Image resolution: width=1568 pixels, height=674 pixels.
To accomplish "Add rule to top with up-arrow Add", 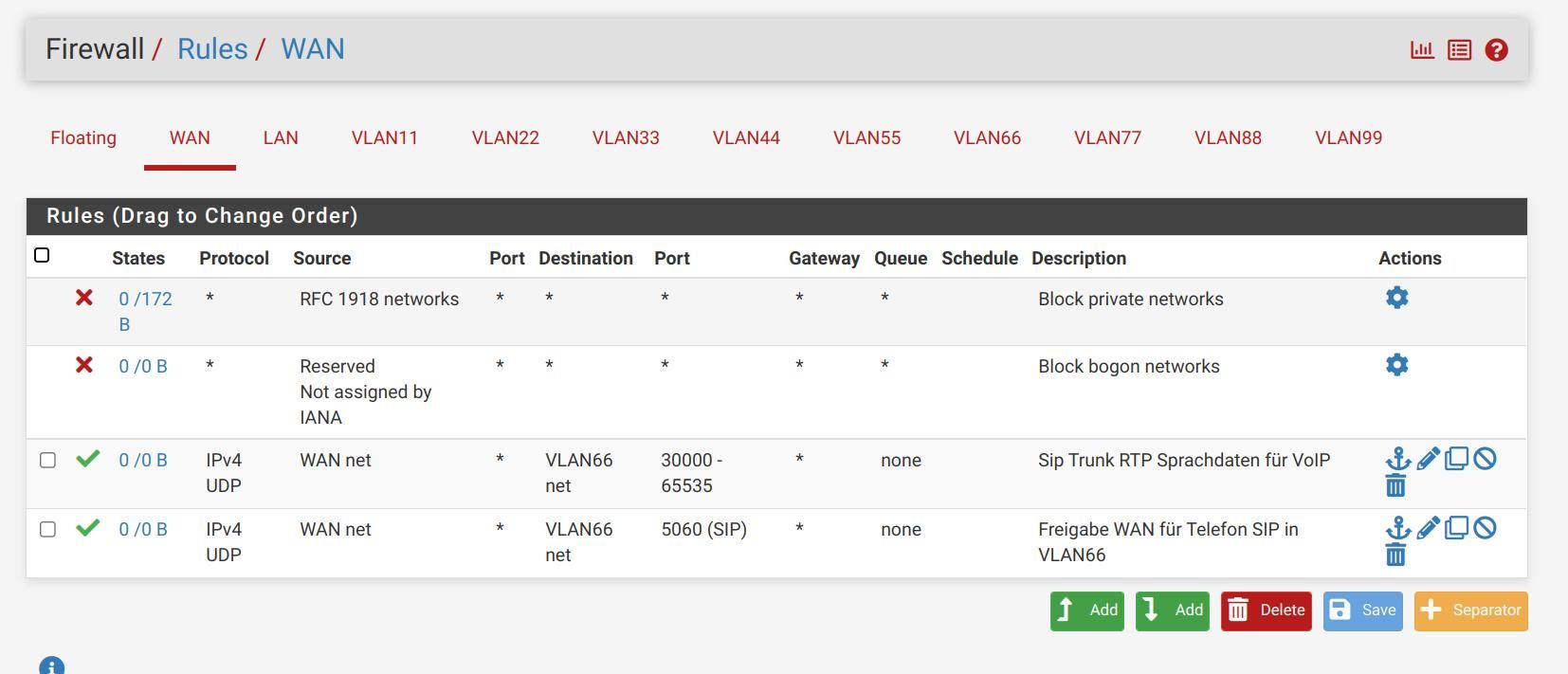I will click(x=1086, y=610).
